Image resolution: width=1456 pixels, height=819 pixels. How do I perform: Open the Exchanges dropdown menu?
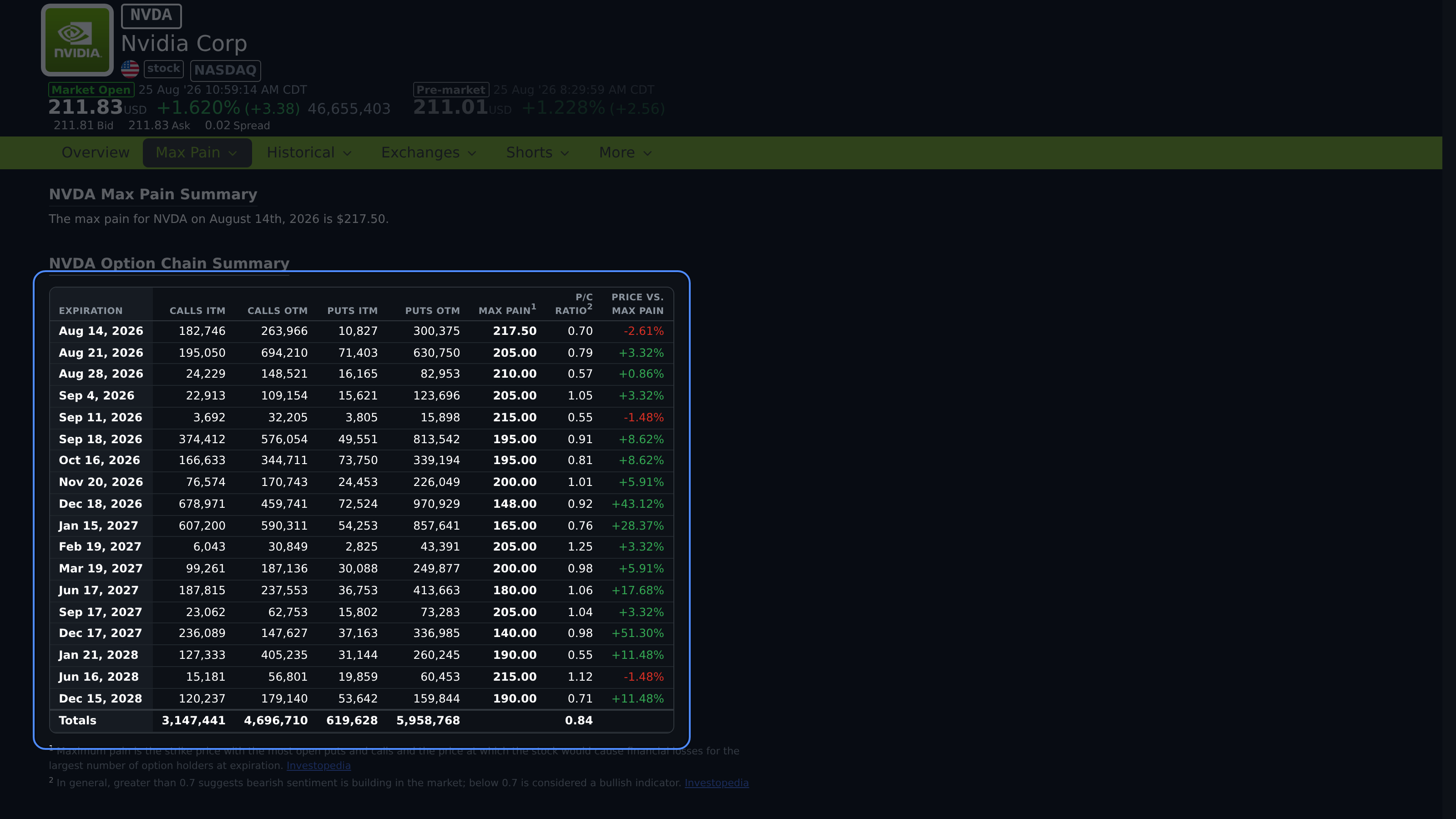429,152
